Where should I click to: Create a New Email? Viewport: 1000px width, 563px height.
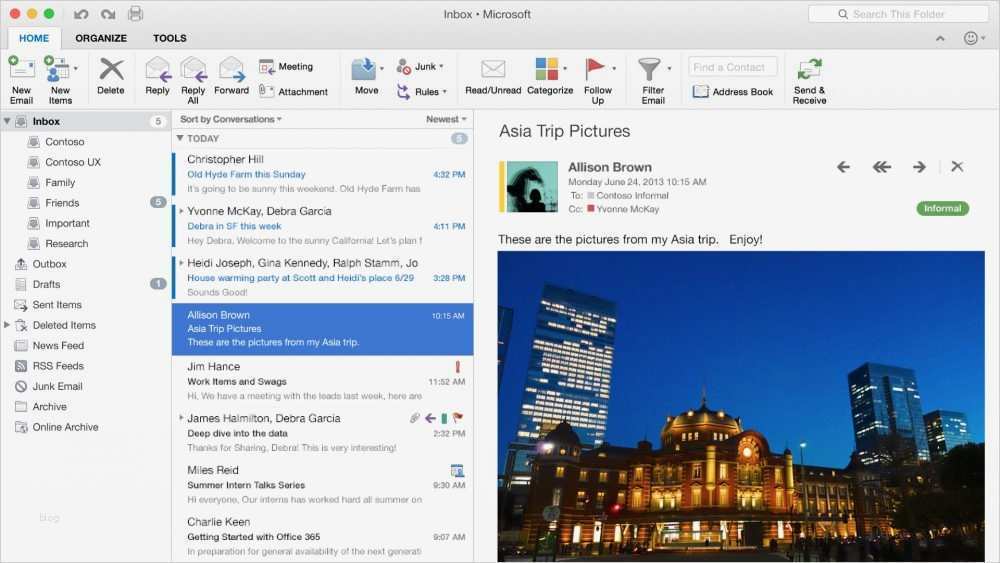point(21,80)
